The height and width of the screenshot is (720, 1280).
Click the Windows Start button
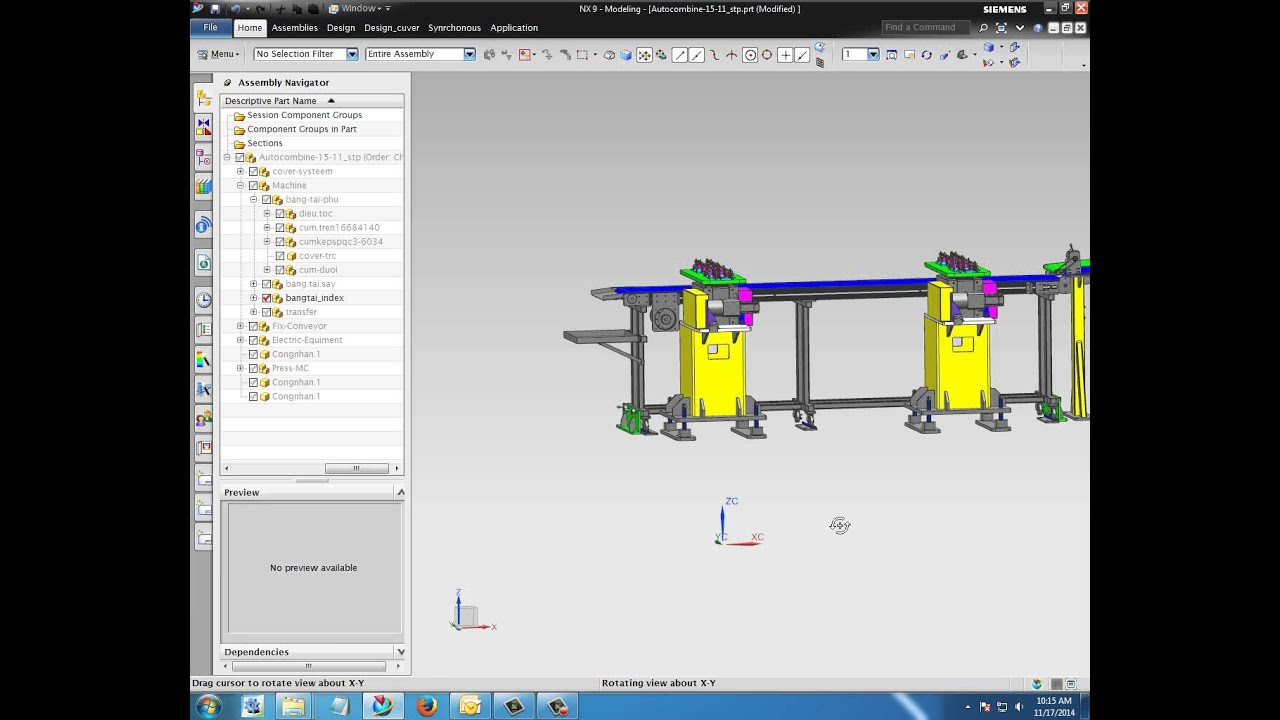(209, 707)
